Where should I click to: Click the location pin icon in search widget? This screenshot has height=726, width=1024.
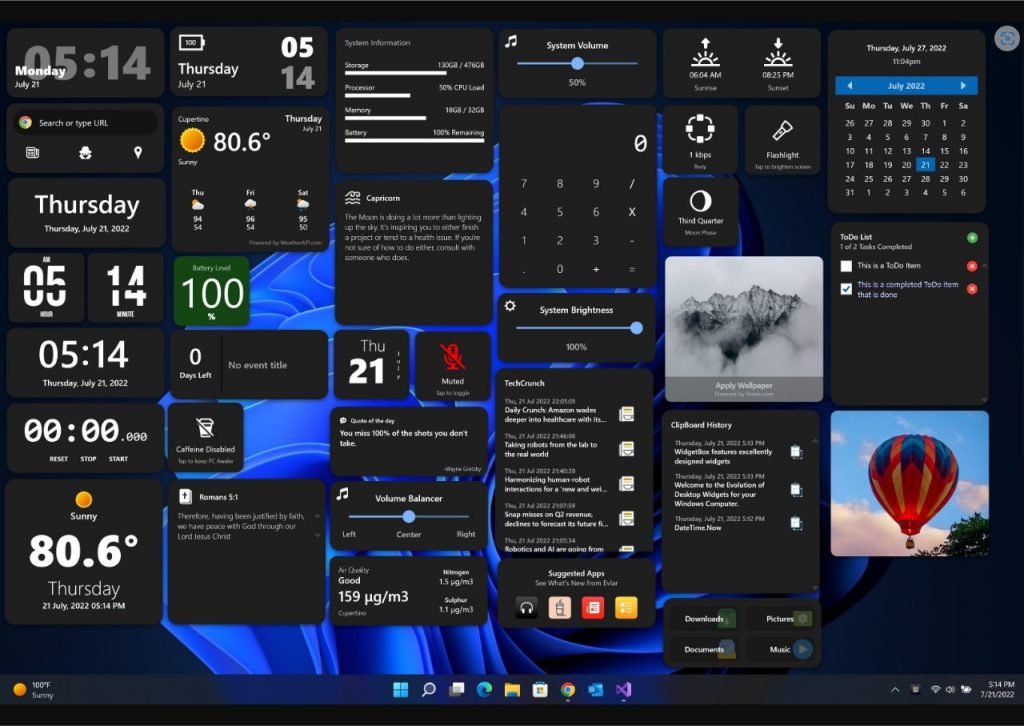click(138, 153)
